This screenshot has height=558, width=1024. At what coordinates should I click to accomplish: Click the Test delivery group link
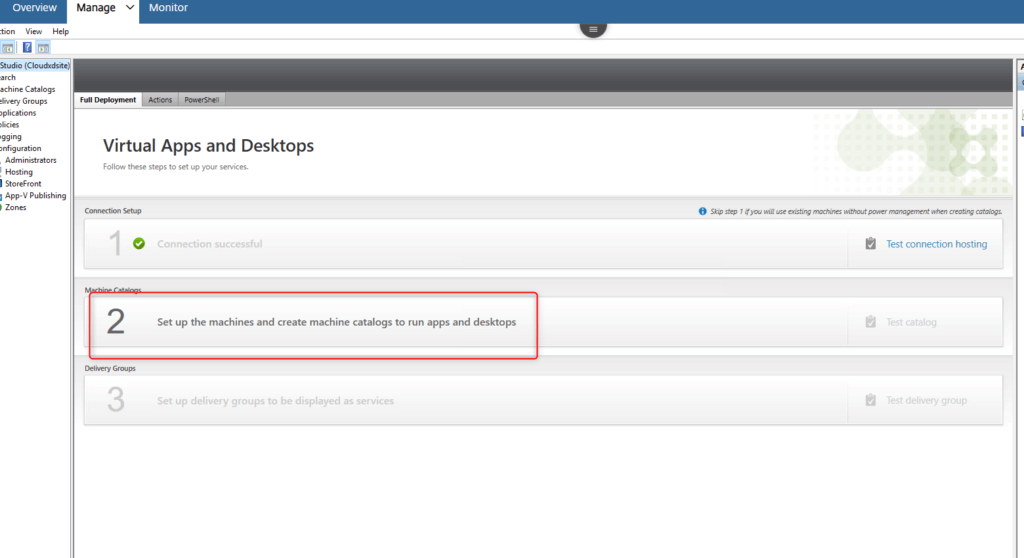[x=926, y=401]
